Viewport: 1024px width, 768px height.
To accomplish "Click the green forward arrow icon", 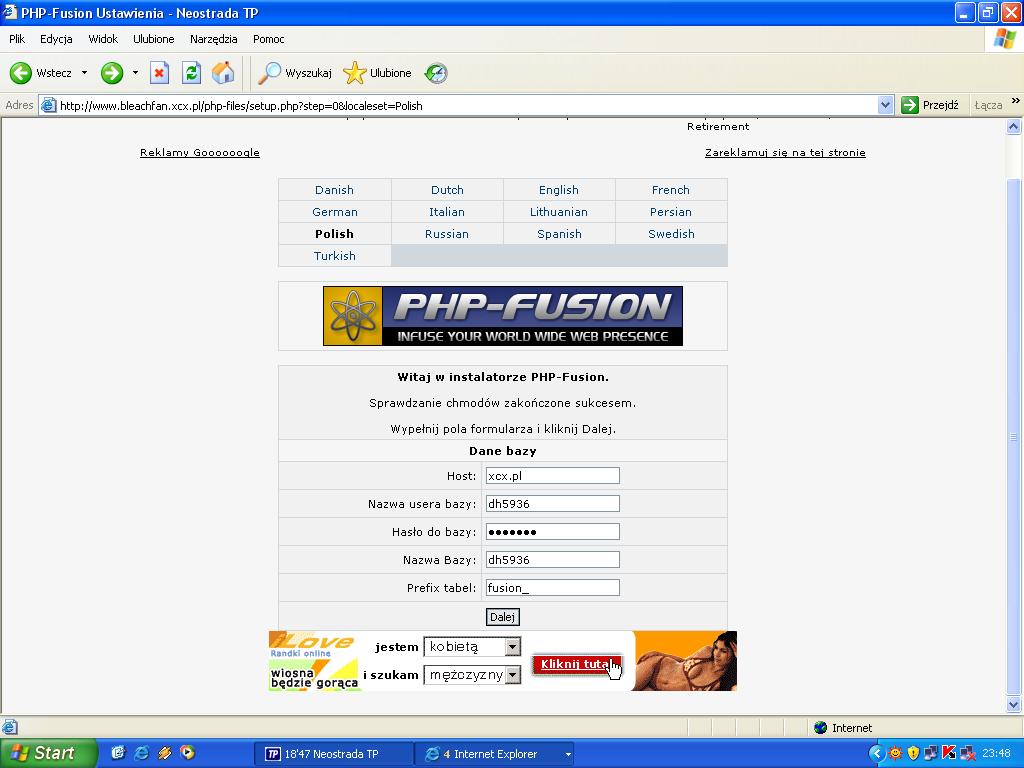I will point(112,73).
